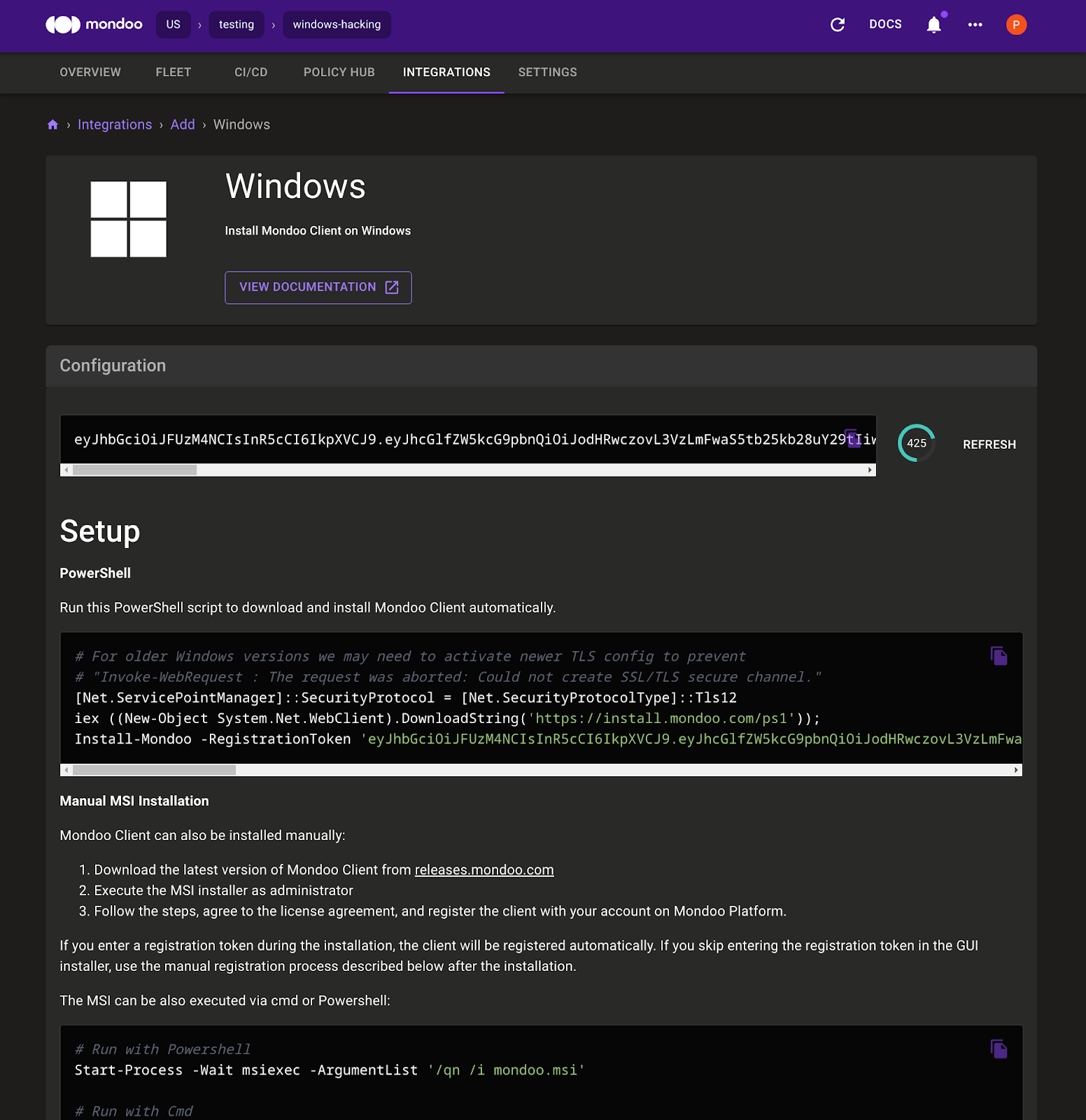Click 'Execute the MSI installer as administrator' step
This screenshot has height=1120, width=1086.
pos(224,890)
